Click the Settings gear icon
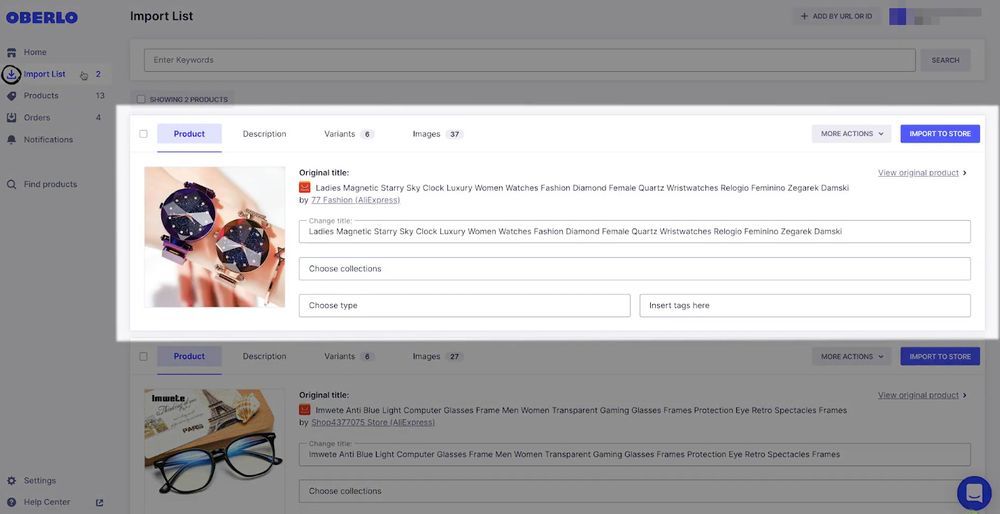This screenshot has height=514, width=1000. pyautogui.click(x=11, y=481)
